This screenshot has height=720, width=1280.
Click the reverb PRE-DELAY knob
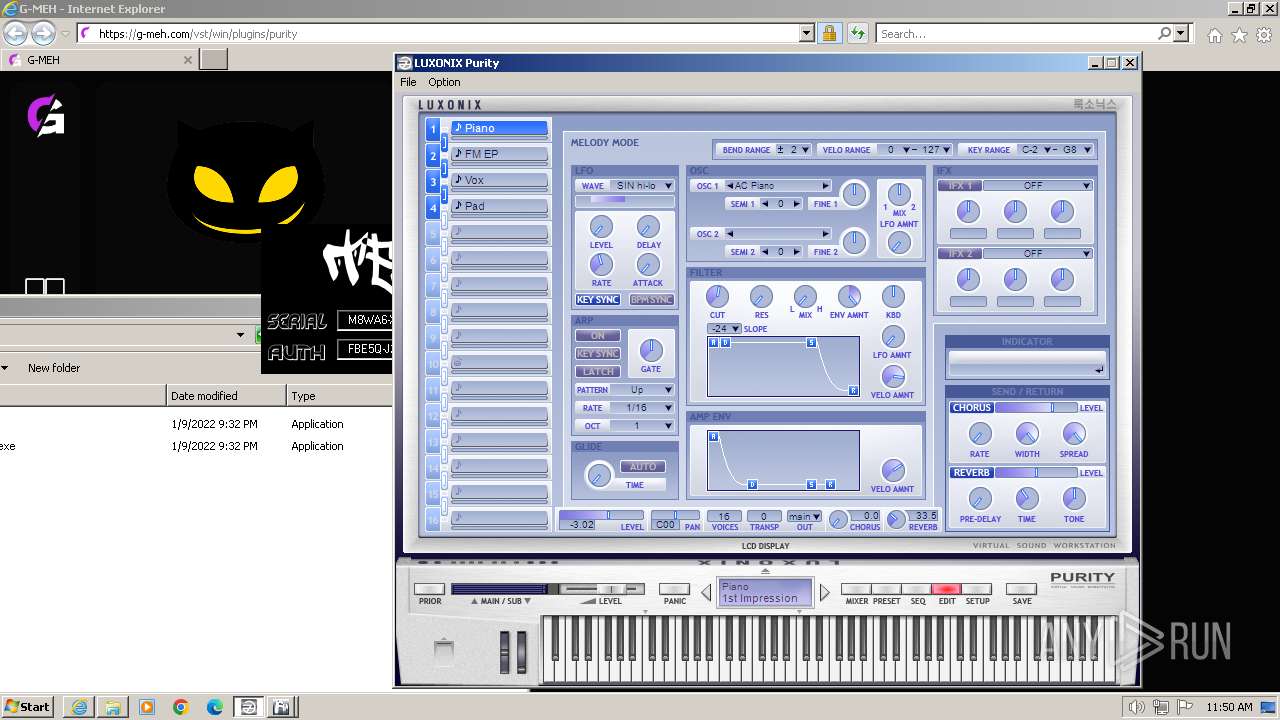[980, 499]
